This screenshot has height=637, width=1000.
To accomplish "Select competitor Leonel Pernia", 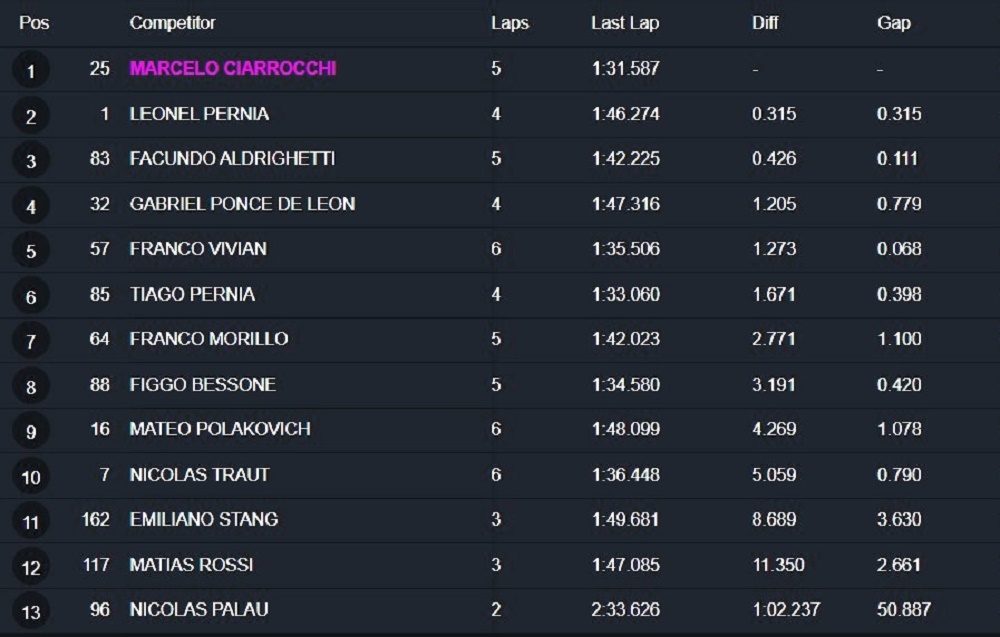I will click(x=199, y=113).
